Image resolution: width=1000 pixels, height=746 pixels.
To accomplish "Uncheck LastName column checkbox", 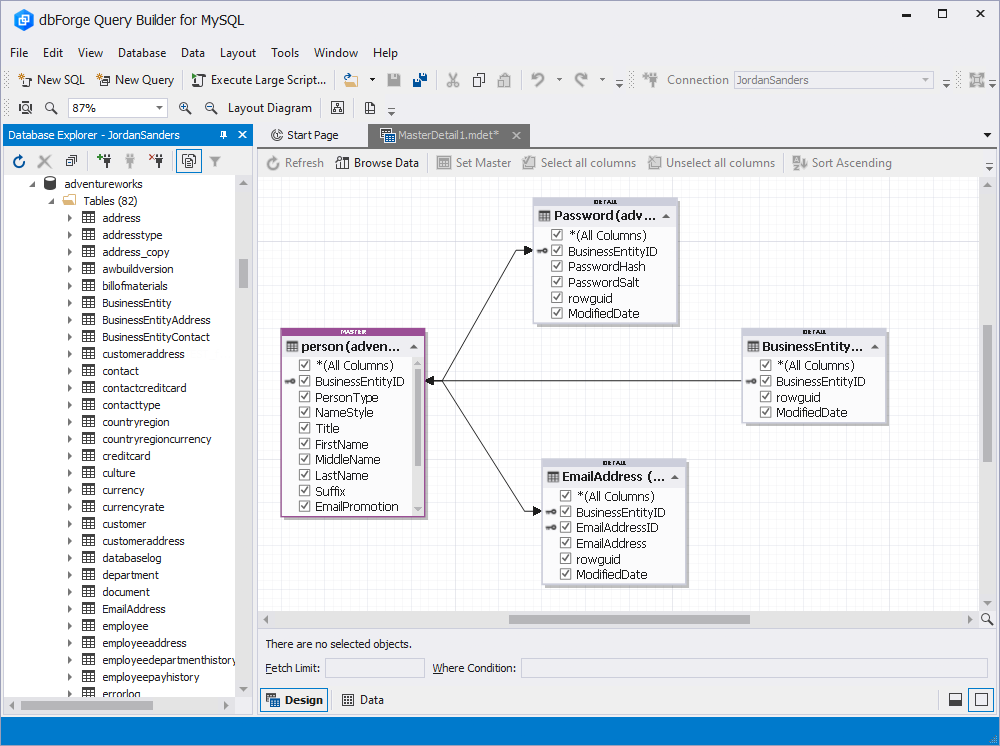I will tap(304, 475).
